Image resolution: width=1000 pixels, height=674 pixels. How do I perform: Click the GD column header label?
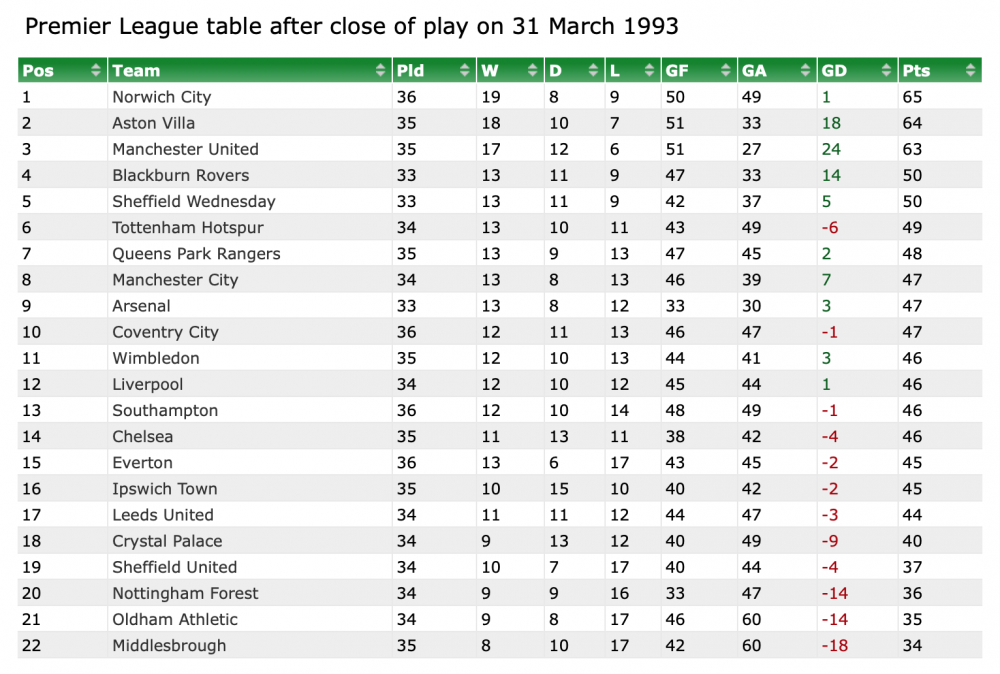(834, 70)
